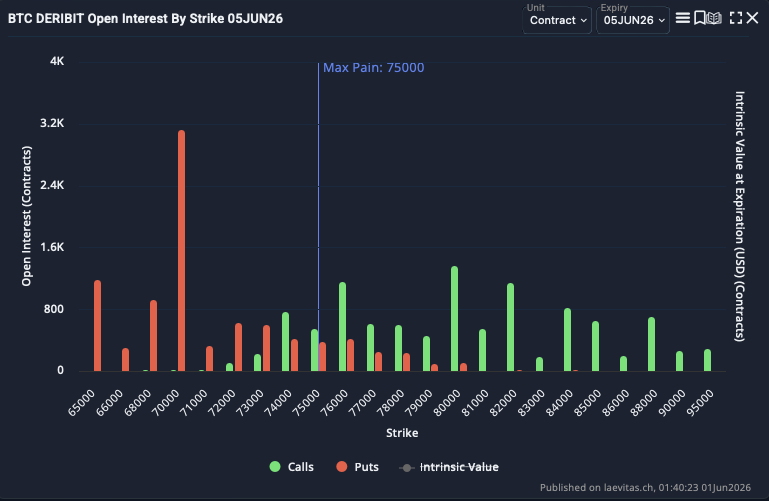Click the 95000 strike axis label
Viewport: 769px width, 501px height.
(x=699, y=403)
